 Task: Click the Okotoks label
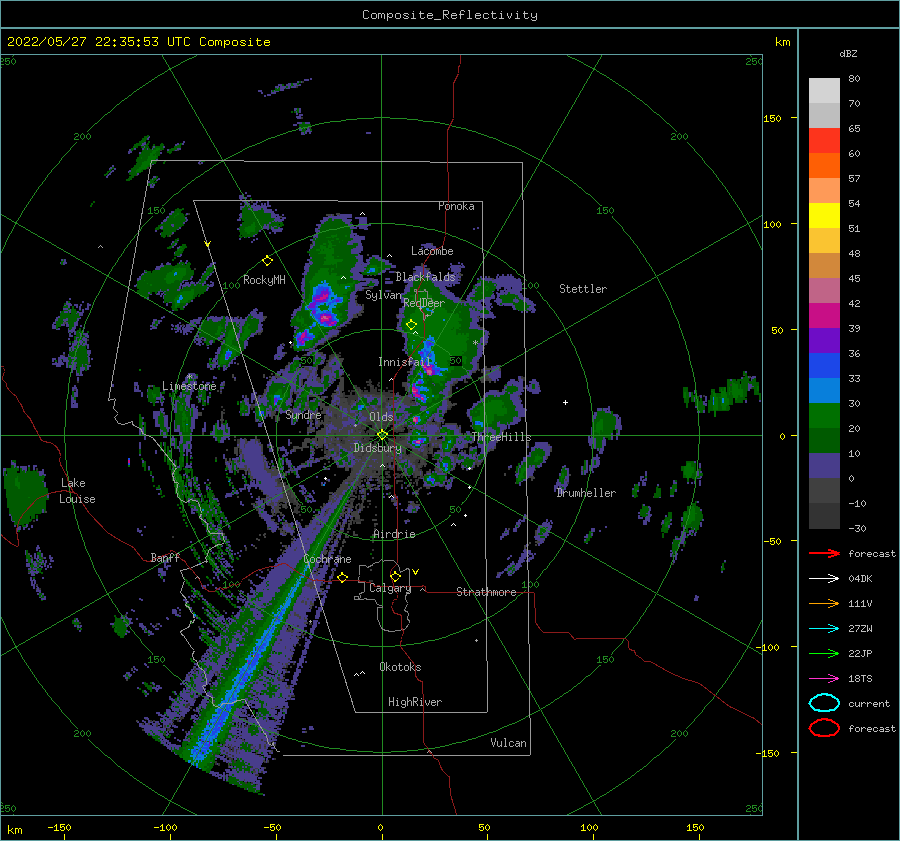pyautogui.click(x=400, y=667)
